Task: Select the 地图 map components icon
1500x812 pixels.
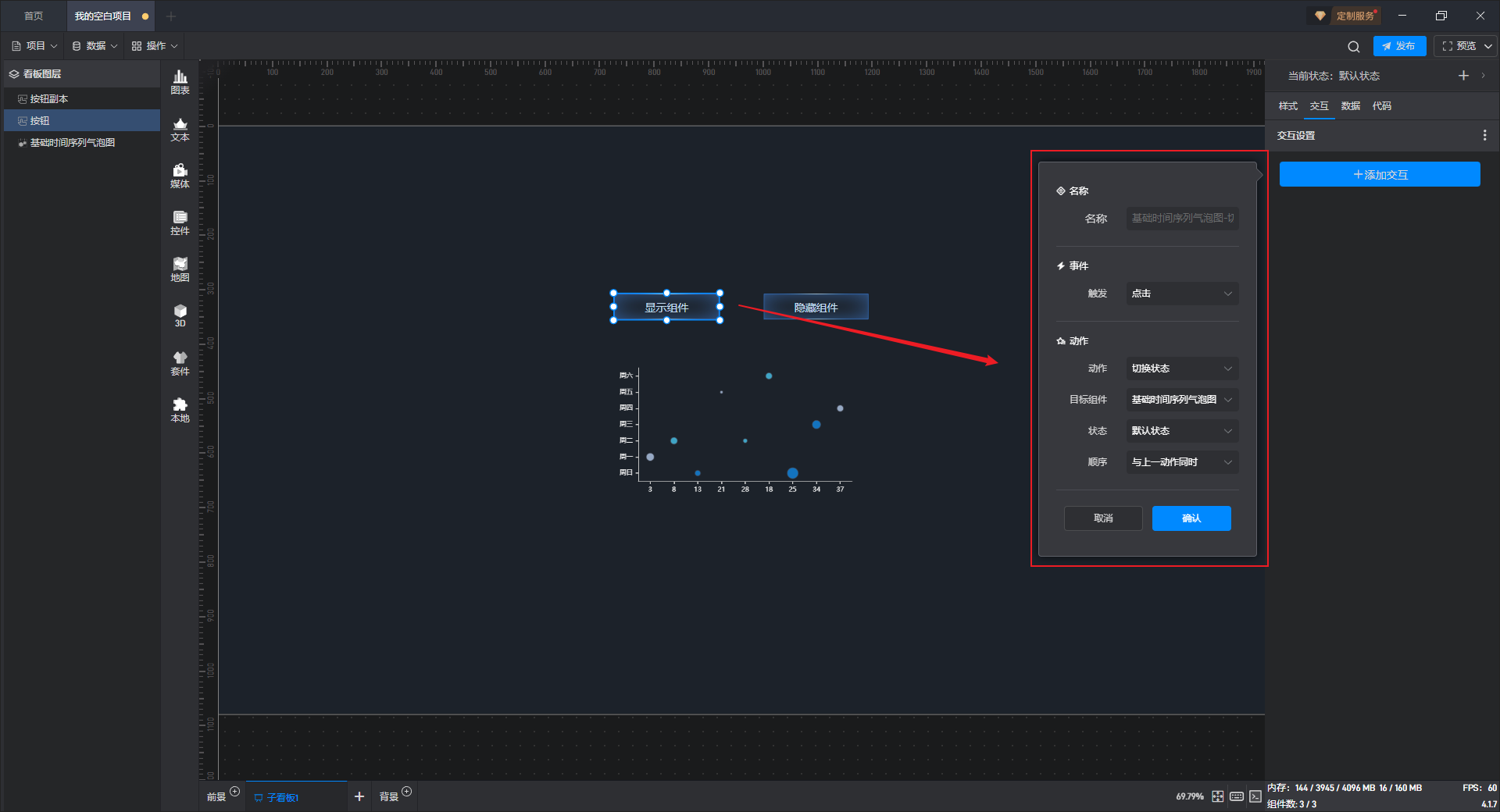Action: click(180, 269)
